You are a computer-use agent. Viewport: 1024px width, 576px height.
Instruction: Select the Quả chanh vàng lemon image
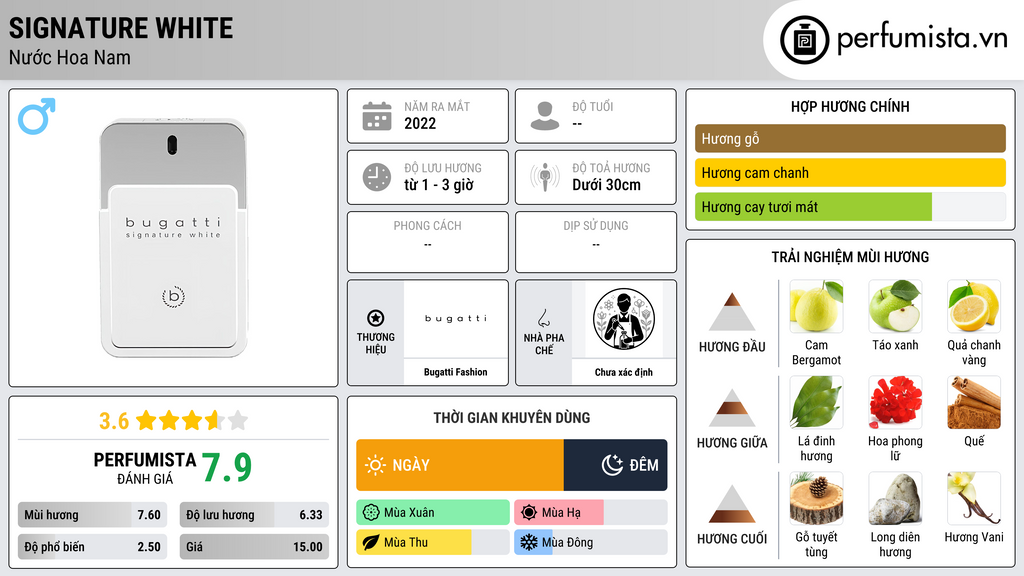[974, 306]
